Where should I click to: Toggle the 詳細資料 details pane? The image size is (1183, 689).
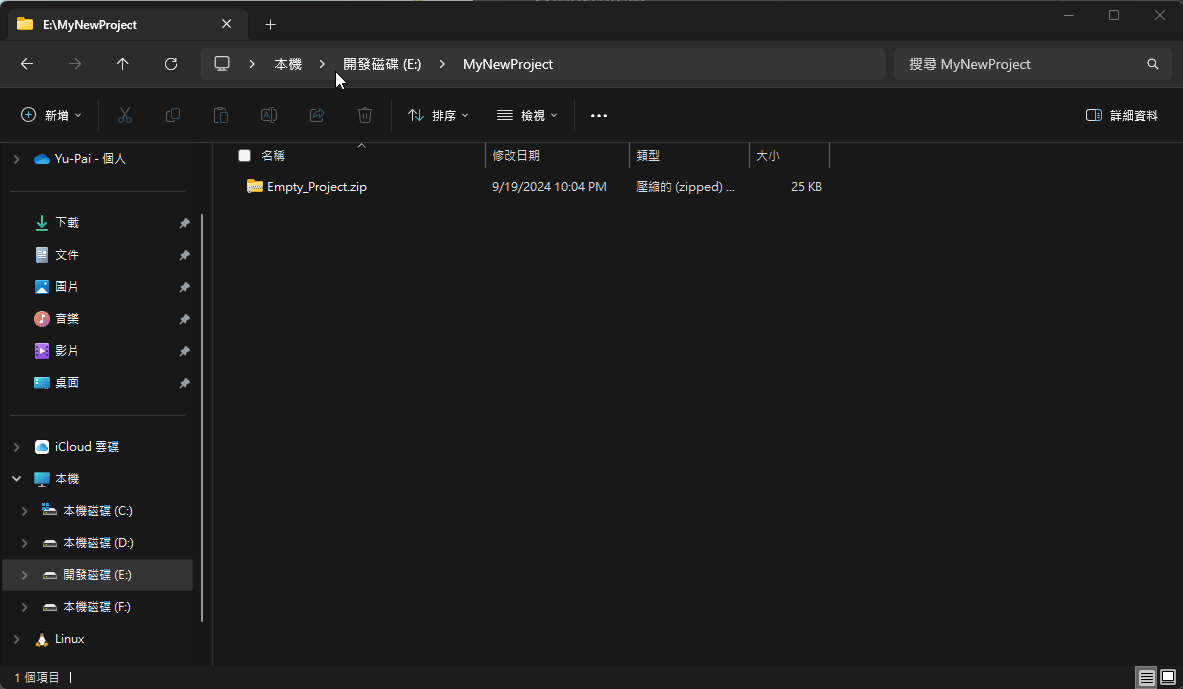click(1120, 115)
